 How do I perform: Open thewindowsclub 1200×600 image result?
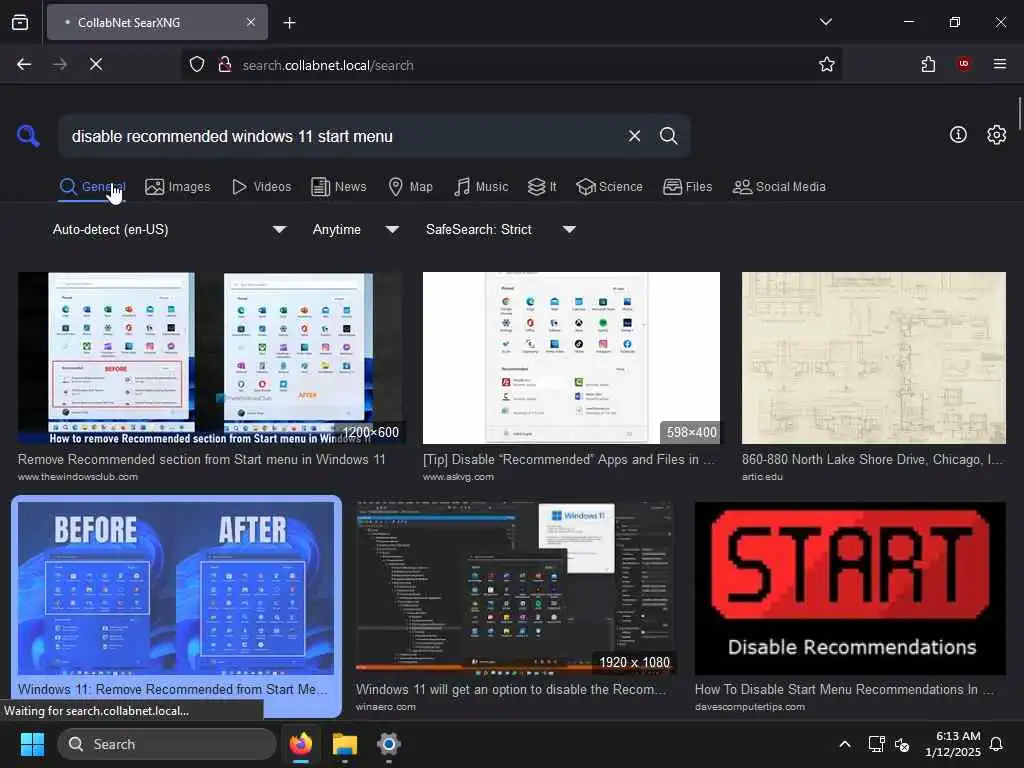click(x=210, y=358)
